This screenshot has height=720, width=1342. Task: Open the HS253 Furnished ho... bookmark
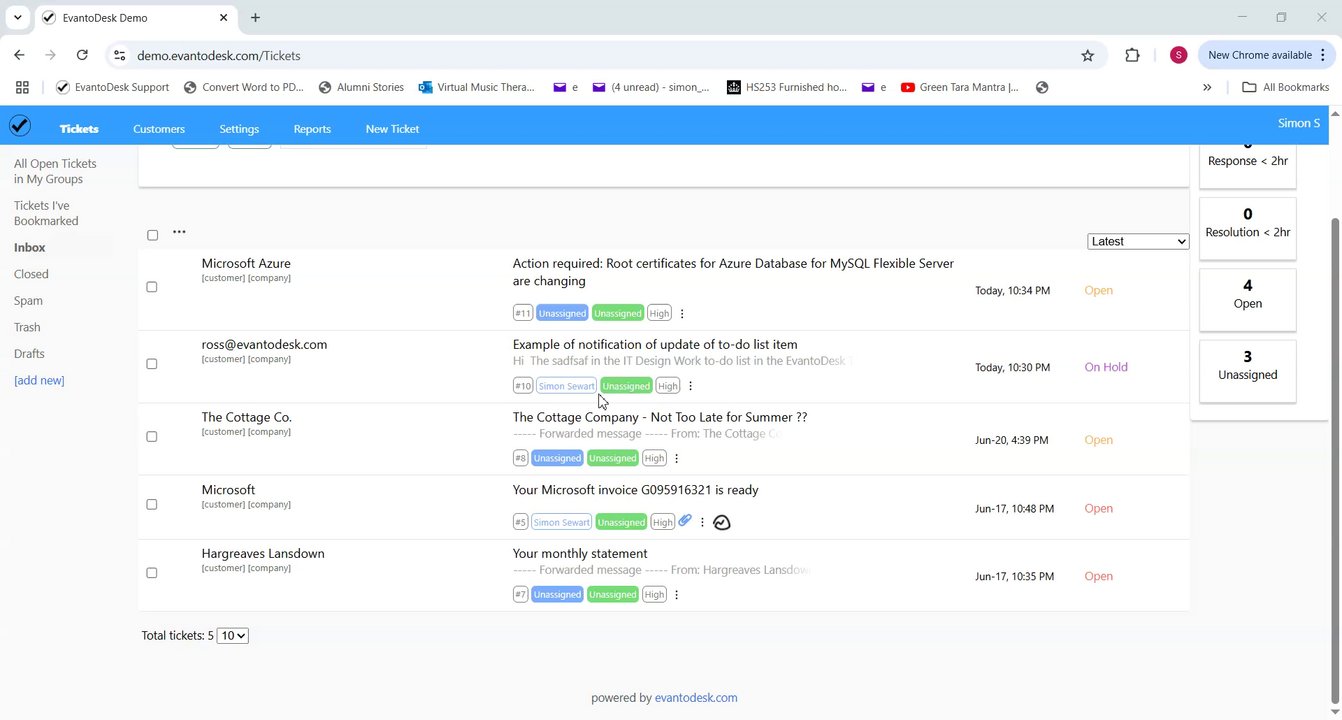click(x=788, y=87)
